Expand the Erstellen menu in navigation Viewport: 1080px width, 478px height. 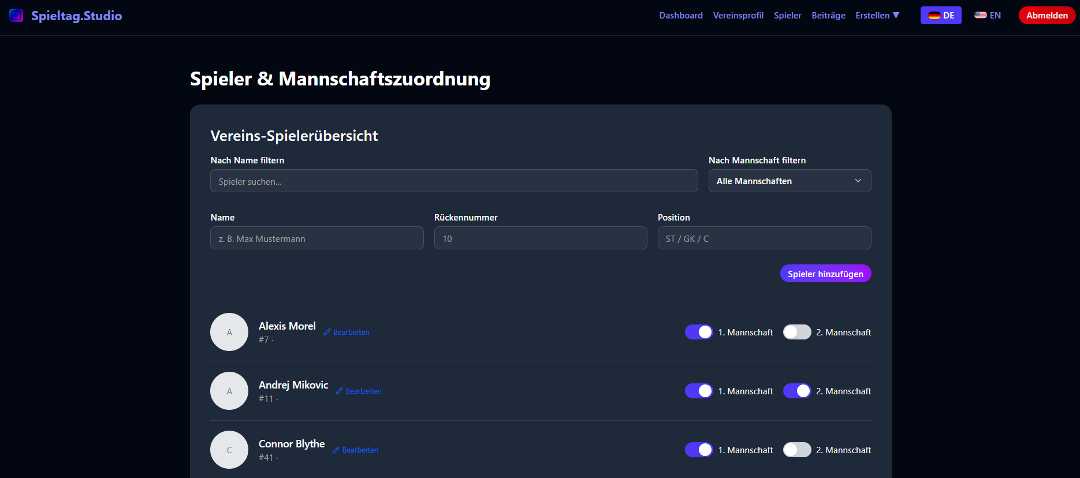[877, 15]
